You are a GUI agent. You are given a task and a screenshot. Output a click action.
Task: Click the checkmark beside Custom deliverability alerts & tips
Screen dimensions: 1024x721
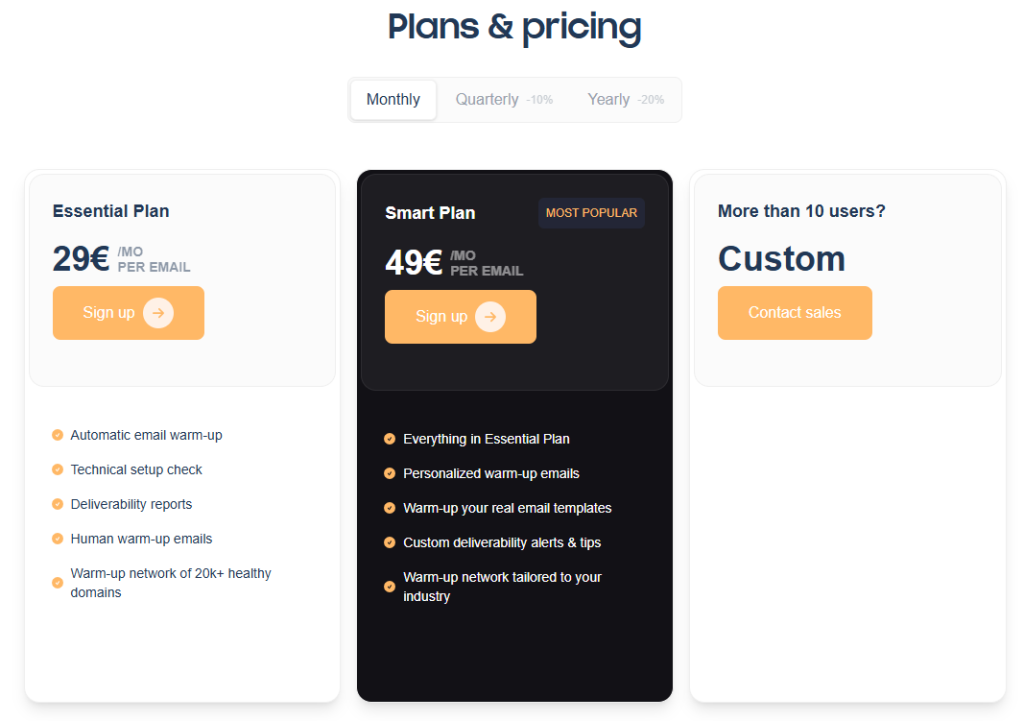point(389,542)
